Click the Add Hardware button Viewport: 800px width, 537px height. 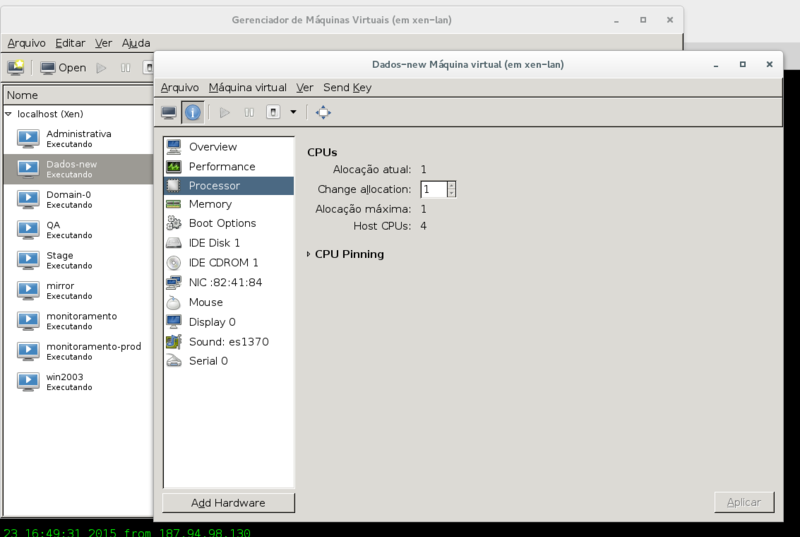(x=229, y=503)
